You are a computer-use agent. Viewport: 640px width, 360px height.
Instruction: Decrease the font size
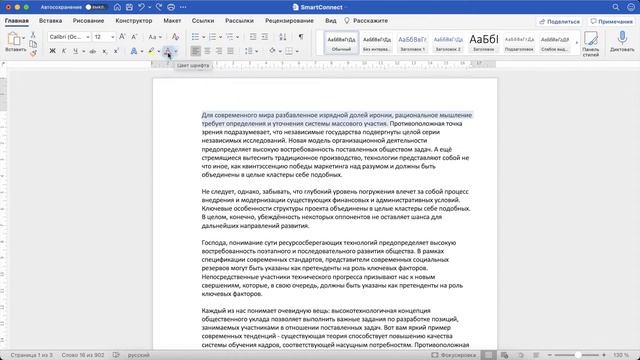134,37
